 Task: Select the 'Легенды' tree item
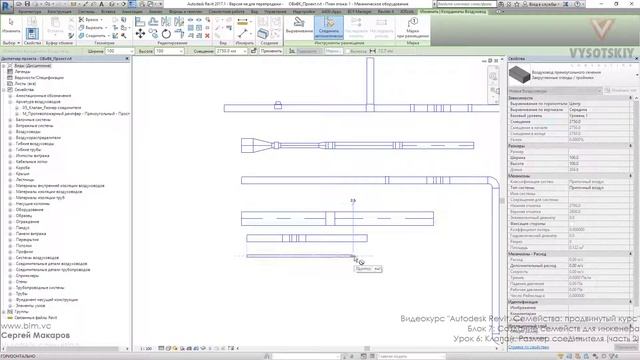tap(22, 71)
